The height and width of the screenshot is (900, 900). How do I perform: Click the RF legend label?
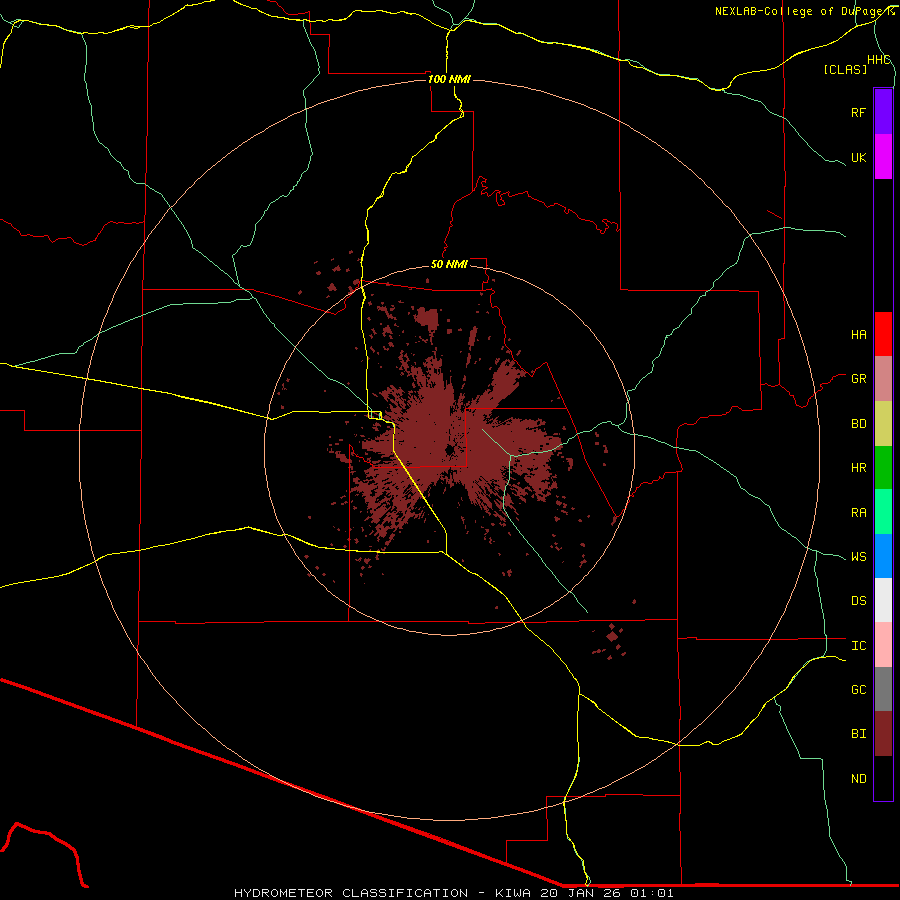[x=858, y=112]
